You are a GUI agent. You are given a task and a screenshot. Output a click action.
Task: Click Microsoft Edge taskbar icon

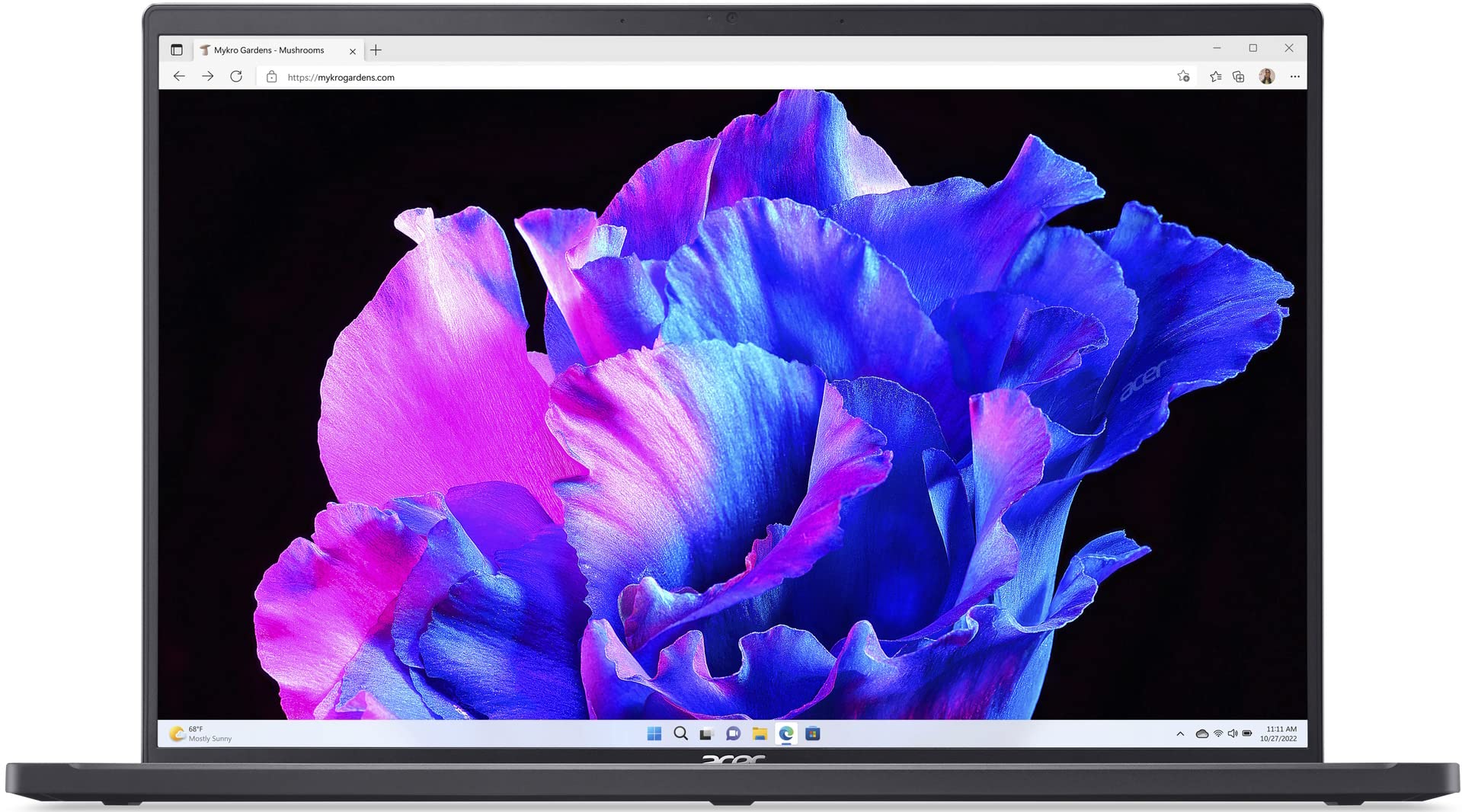(786, 734)
